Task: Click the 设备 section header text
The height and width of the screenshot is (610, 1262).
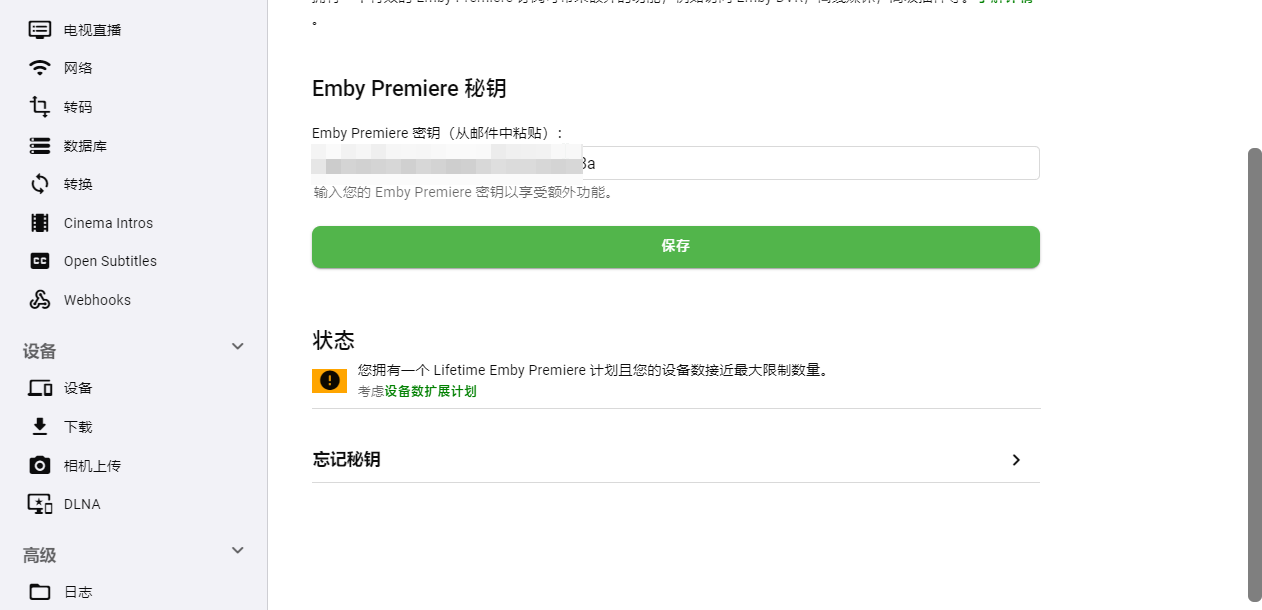Action: (40, 351)
